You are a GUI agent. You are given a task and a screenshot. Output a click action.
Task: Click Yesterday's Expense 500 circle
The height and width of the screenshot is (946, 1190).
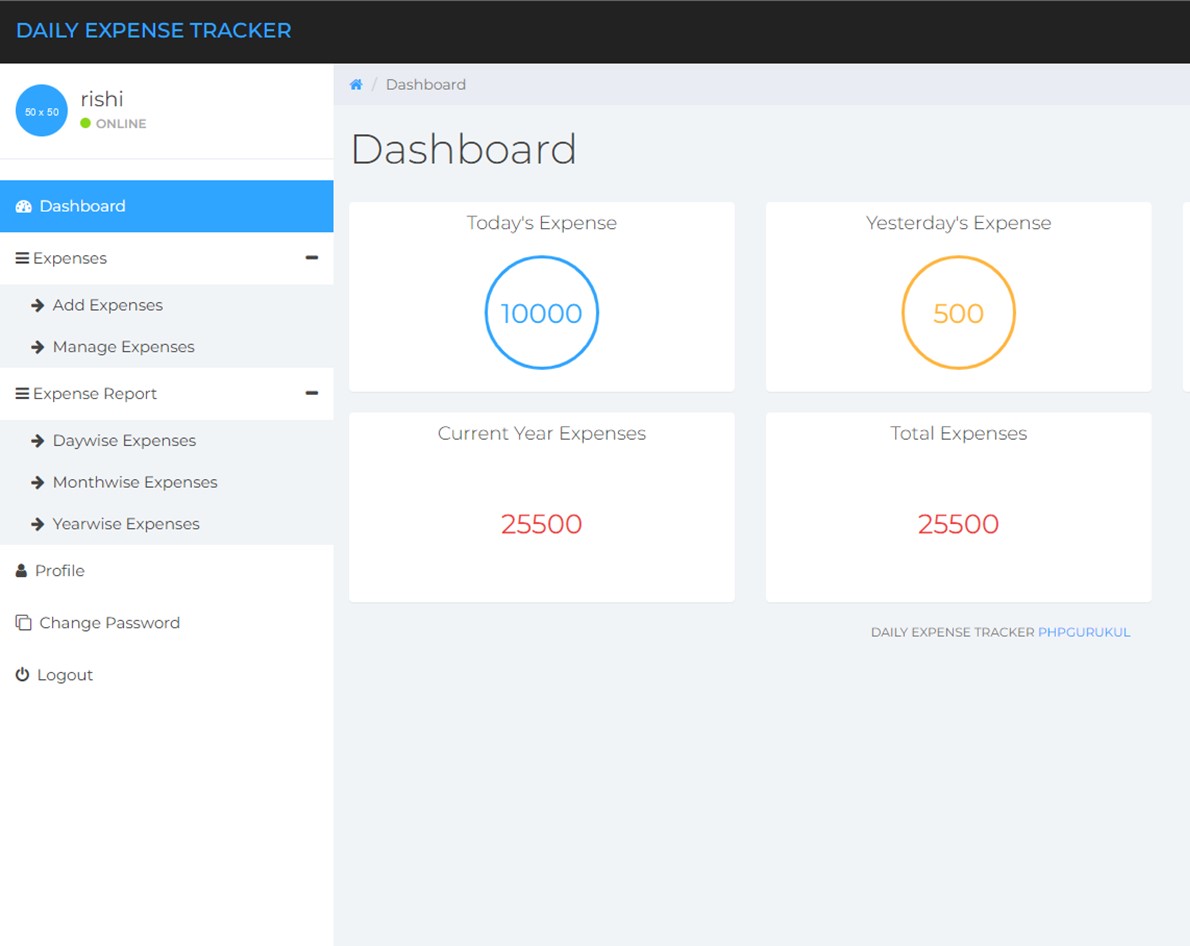click(x=958, y=313)
